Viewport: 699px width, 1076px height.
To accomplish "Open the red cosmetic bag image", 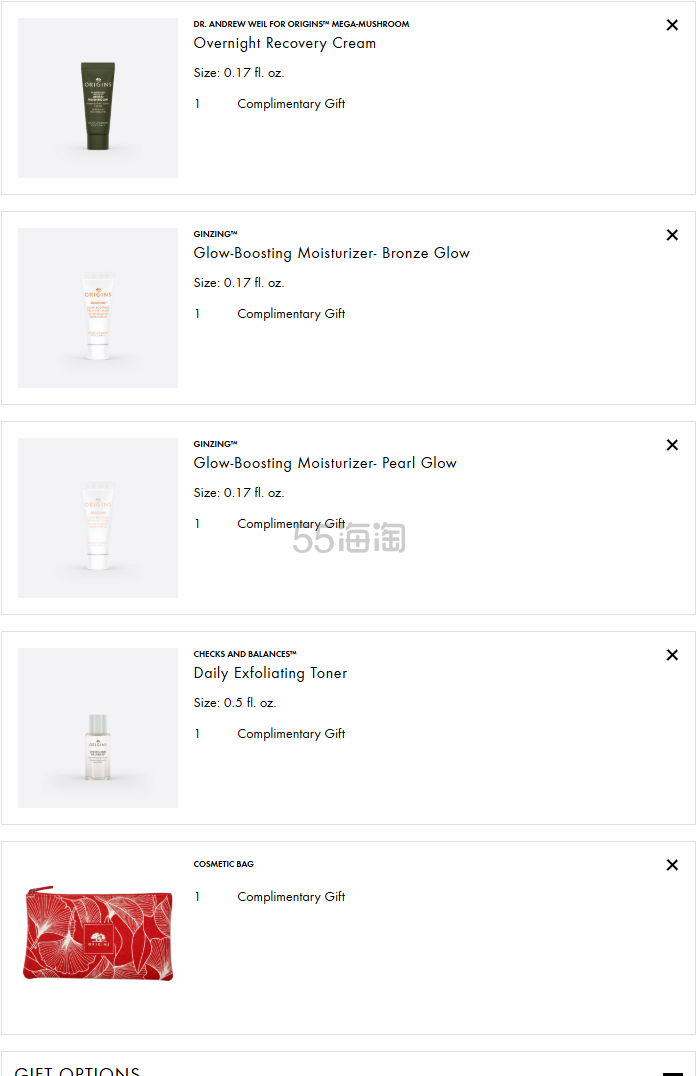I will click(x=97, y=933).
